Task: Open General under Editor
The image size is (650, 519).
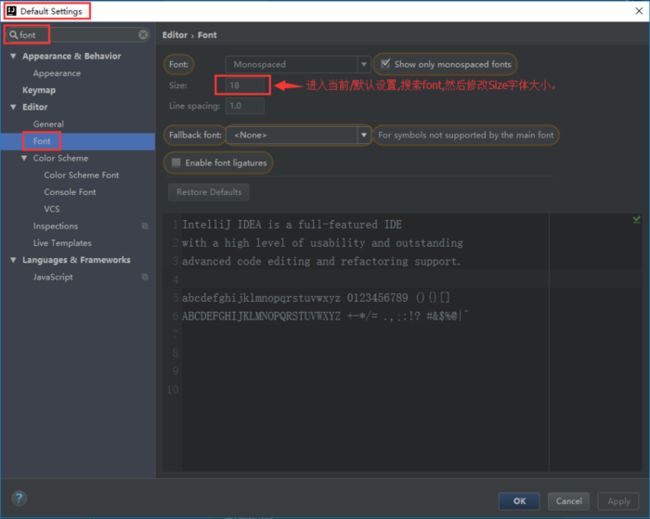Action: coord(49,124)
